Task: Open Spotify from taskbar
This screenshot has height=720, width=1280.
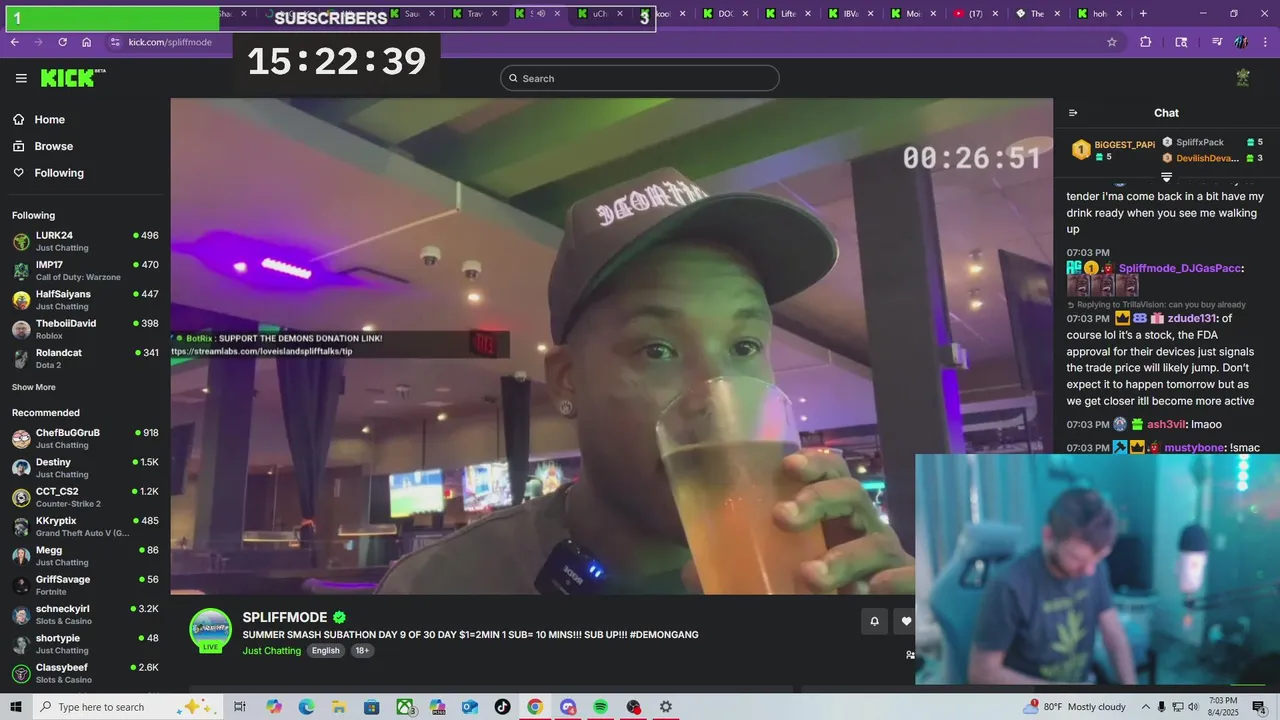Action: 600,707
